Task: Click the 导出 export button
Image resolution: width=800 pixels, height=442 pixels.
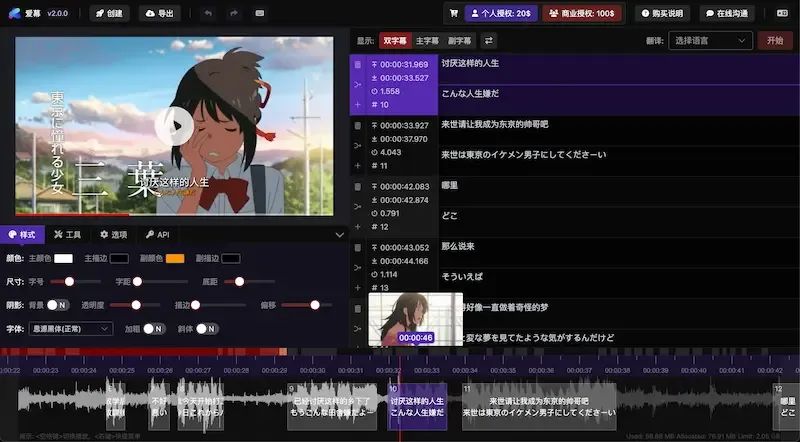Action: click(x=160, y=13)
